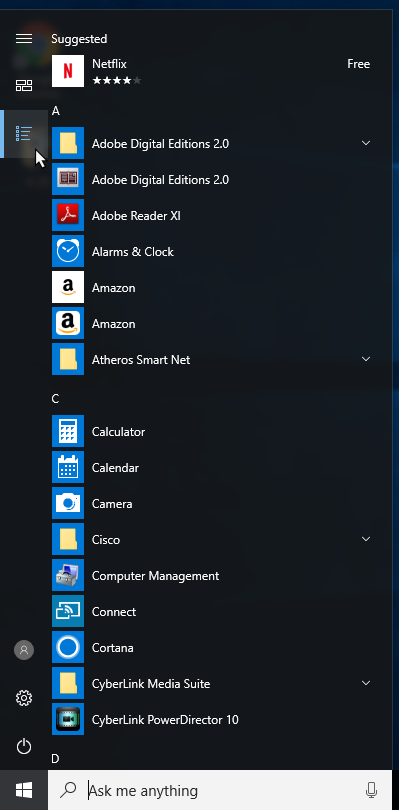399x810 pixels.
Task: Click the CyberLink Media Suite folder icon
Action: 68,683
